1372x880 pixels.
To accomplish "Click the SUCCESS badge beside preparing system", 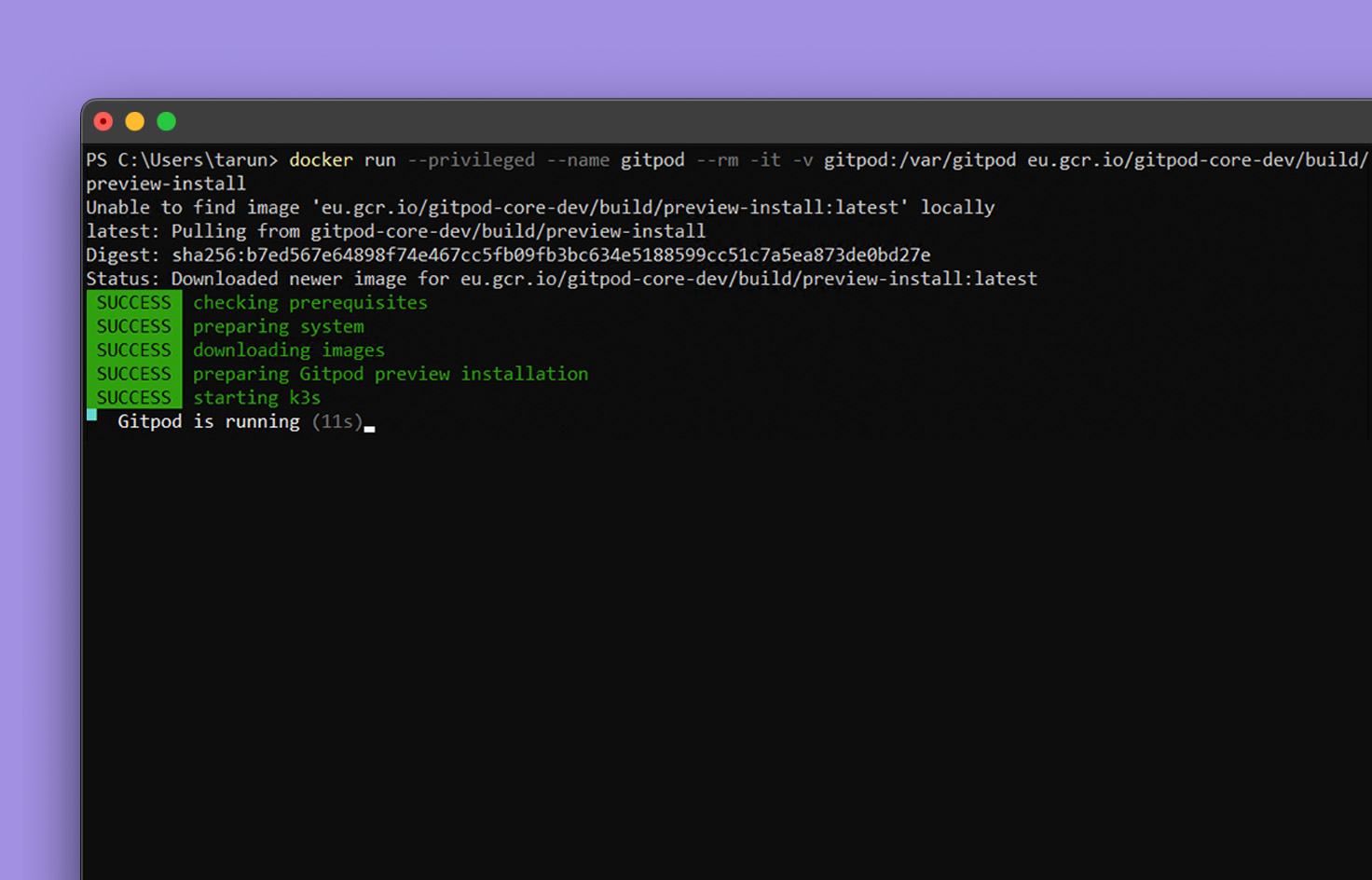I will point(134,326).
